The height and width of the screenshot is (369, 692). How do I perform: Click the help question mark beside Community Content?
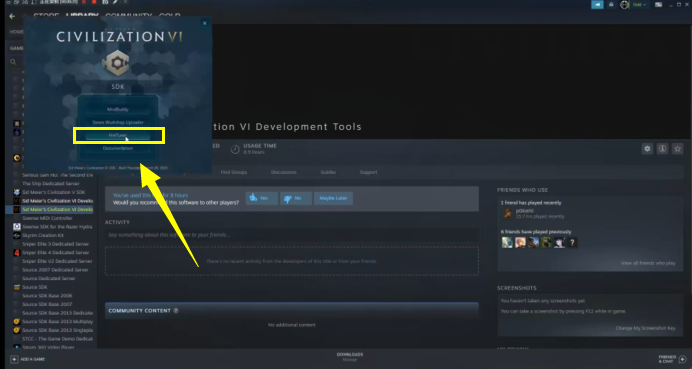tap(176, 311)
